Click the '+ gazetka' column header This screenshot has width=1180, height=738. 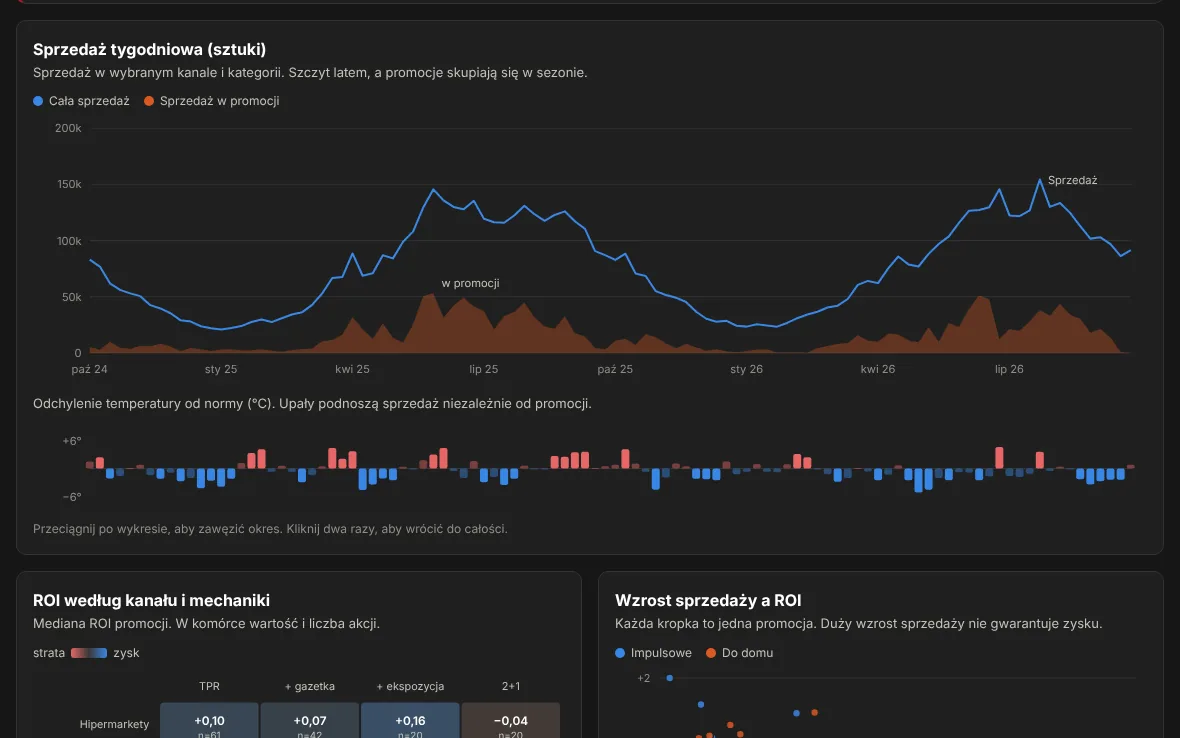pos(310,686)
